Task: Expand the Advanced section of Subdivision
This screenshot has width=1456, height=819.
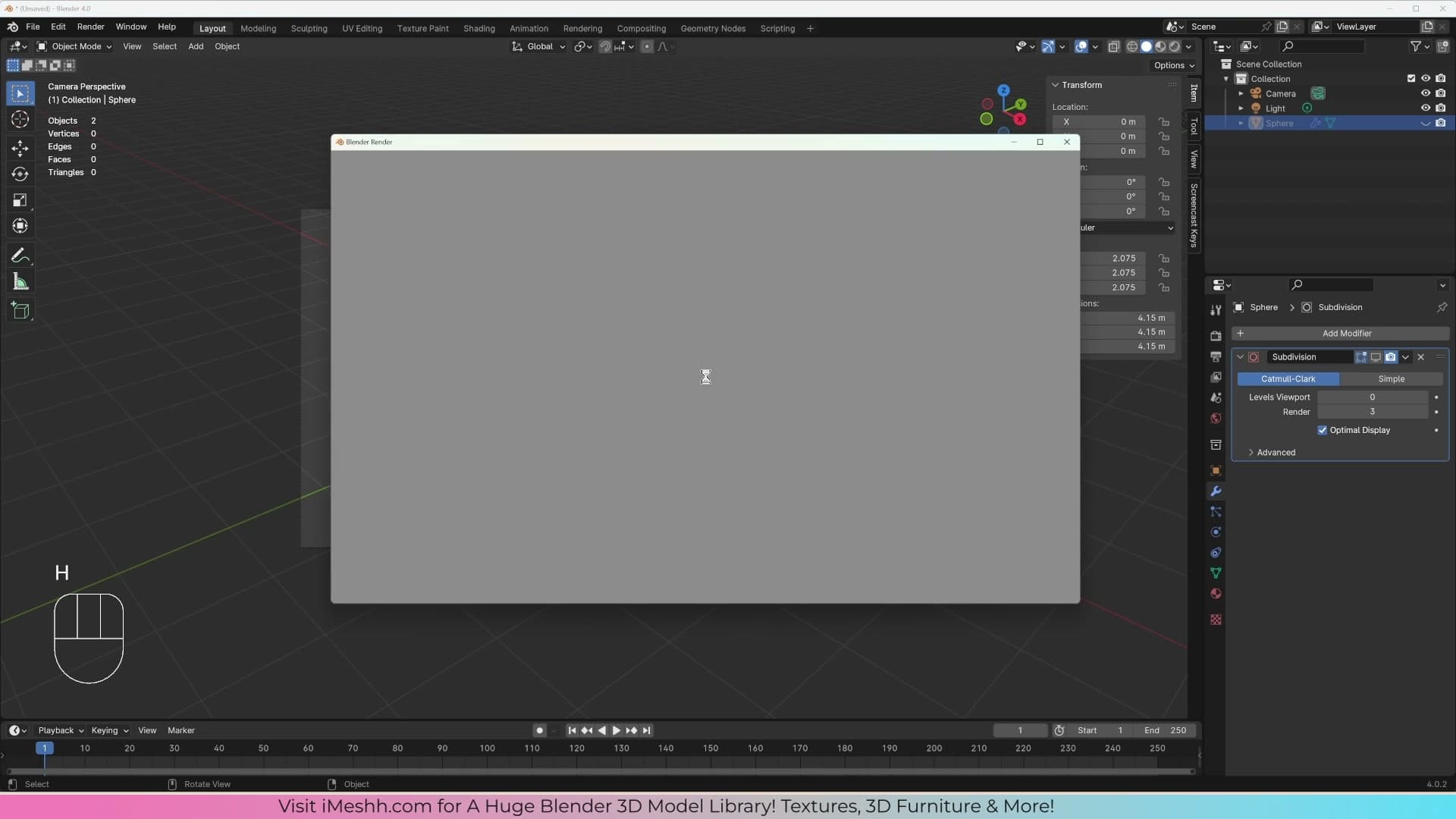Action: tap(1276, 453)
